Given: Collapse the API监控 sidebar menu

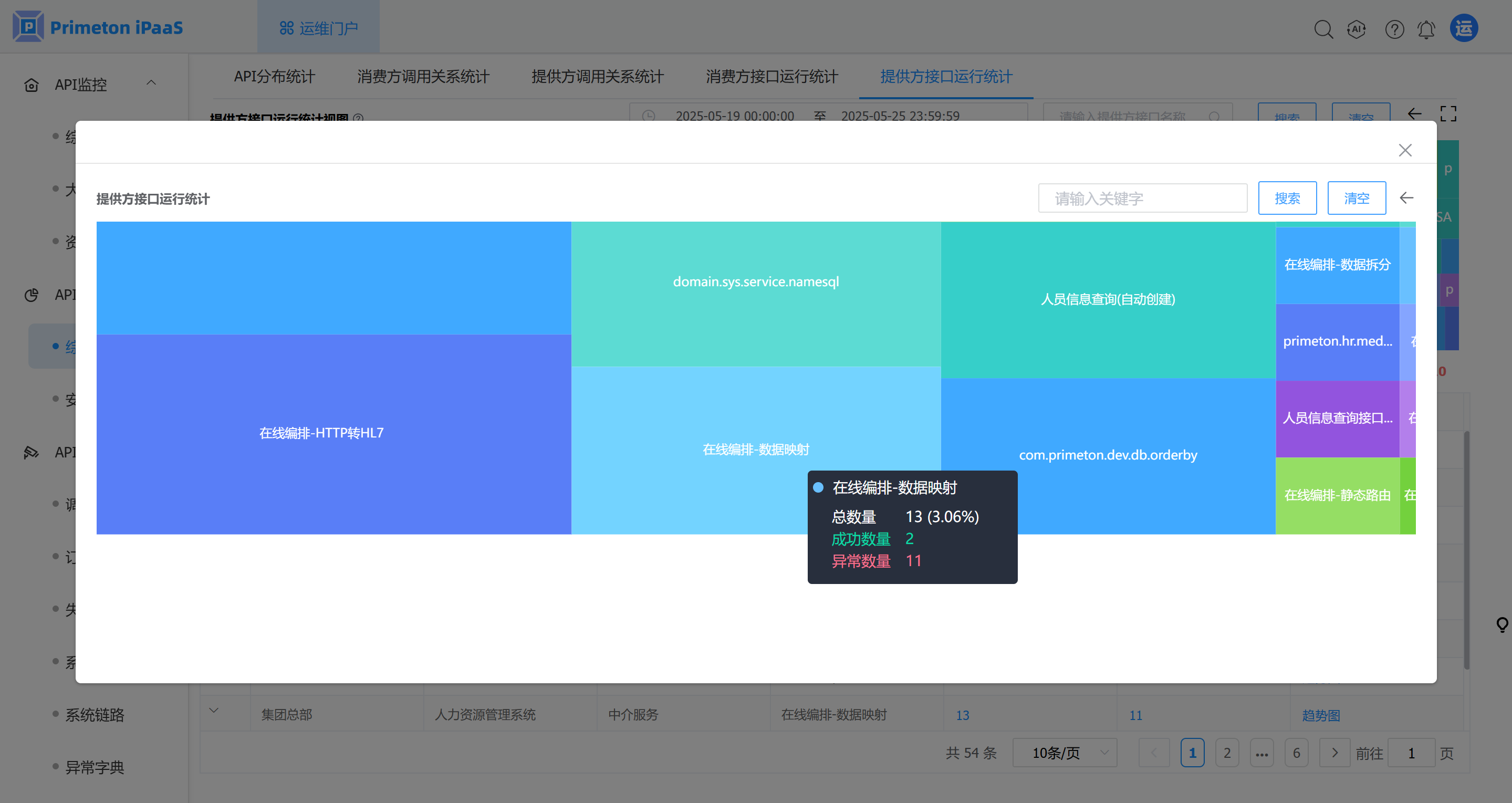Looking at the screenshot, I should coord(151,84).
